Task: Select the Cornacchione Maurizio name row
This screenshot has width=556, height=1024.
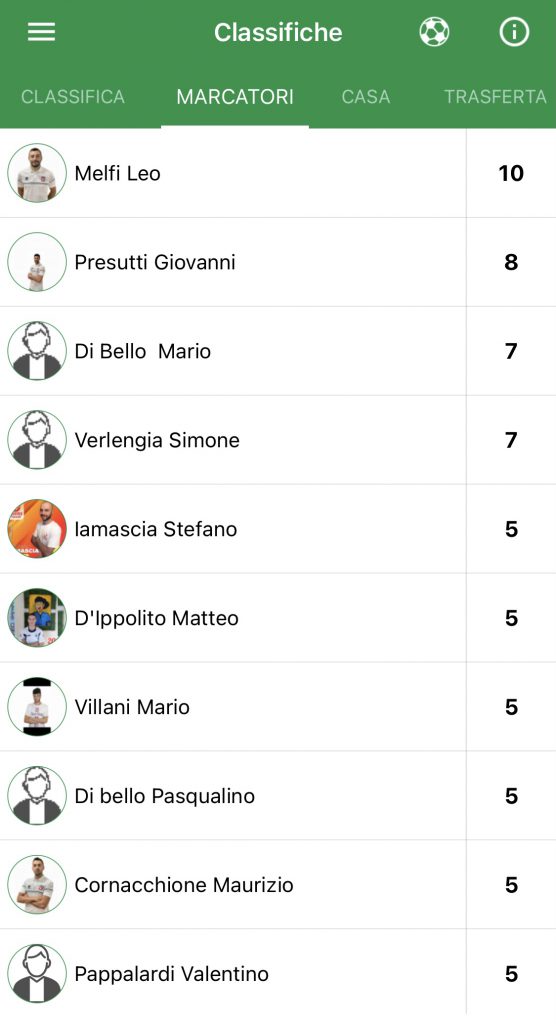Action: pyautogui.click(x=233, y=884)
